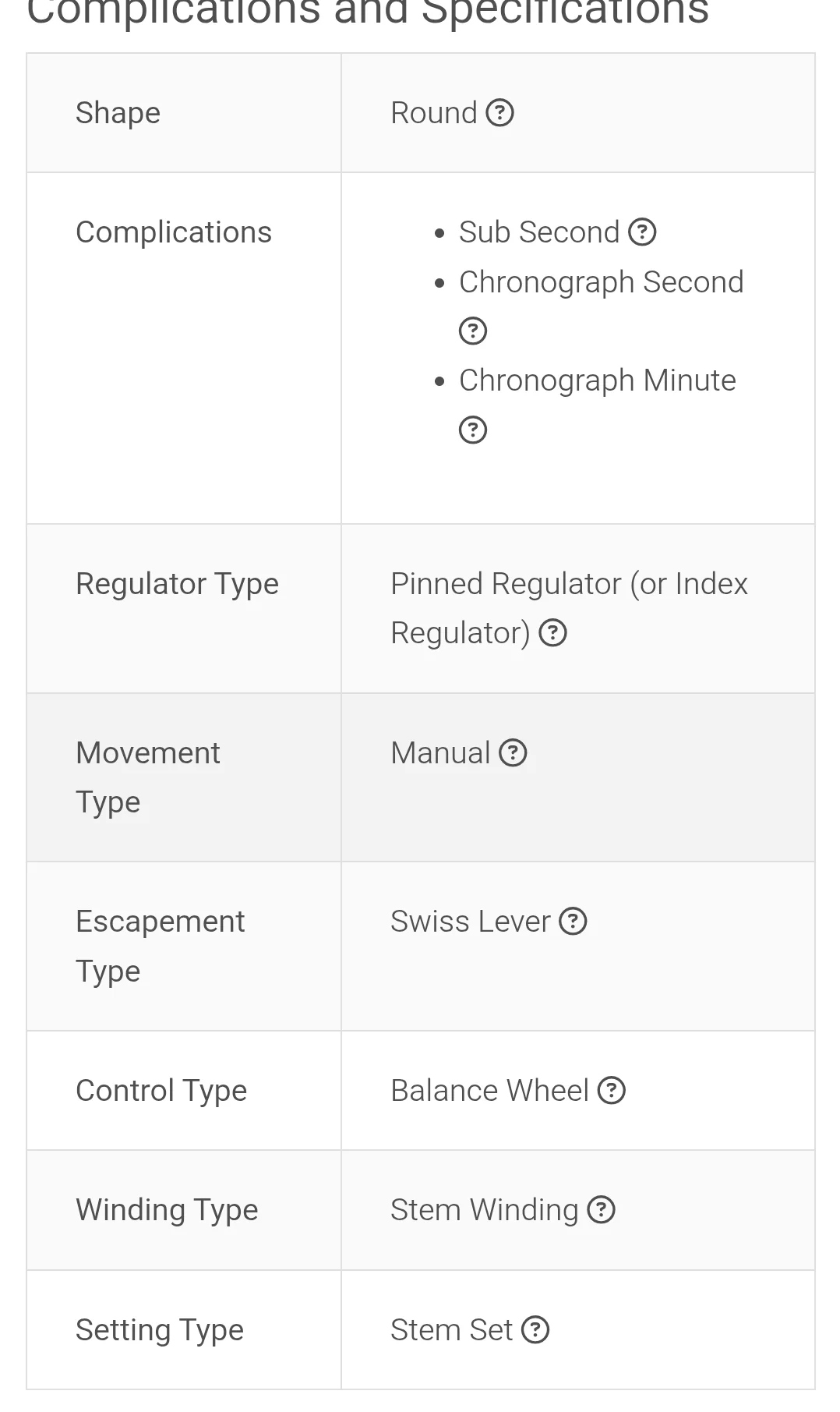Click the Movement Type row label

point(147,777)
